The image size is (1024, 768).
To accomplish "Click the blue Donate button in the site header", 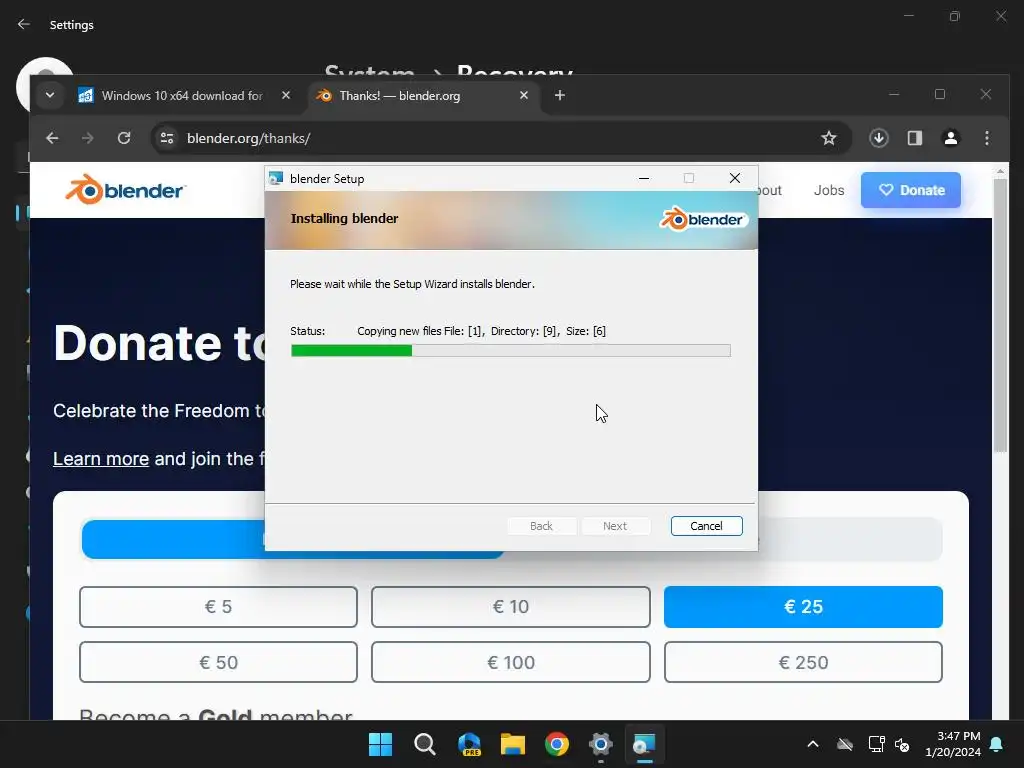I will click(910, 190).
